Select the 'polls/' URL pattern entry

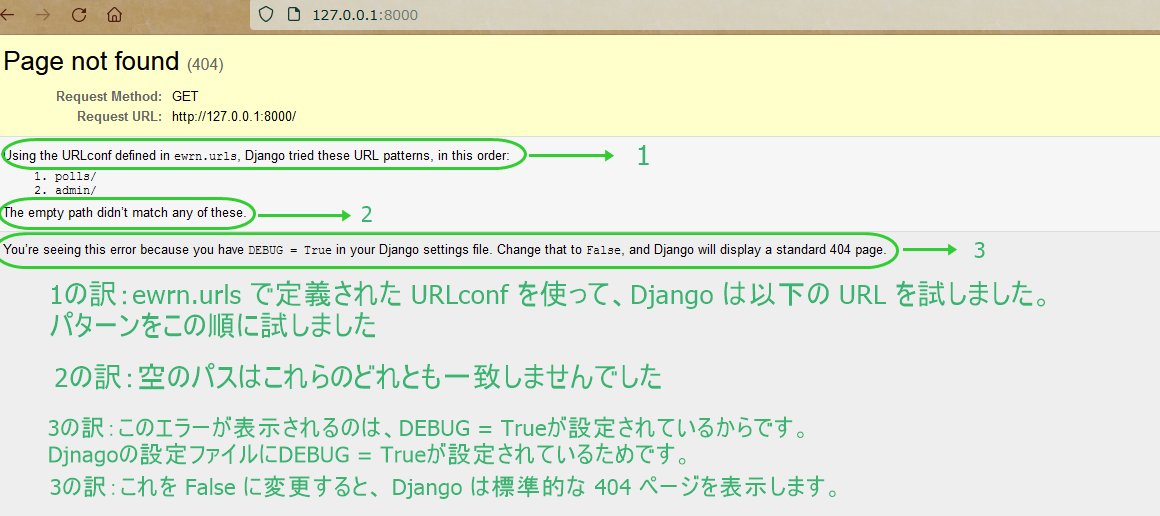coord(75,177)
